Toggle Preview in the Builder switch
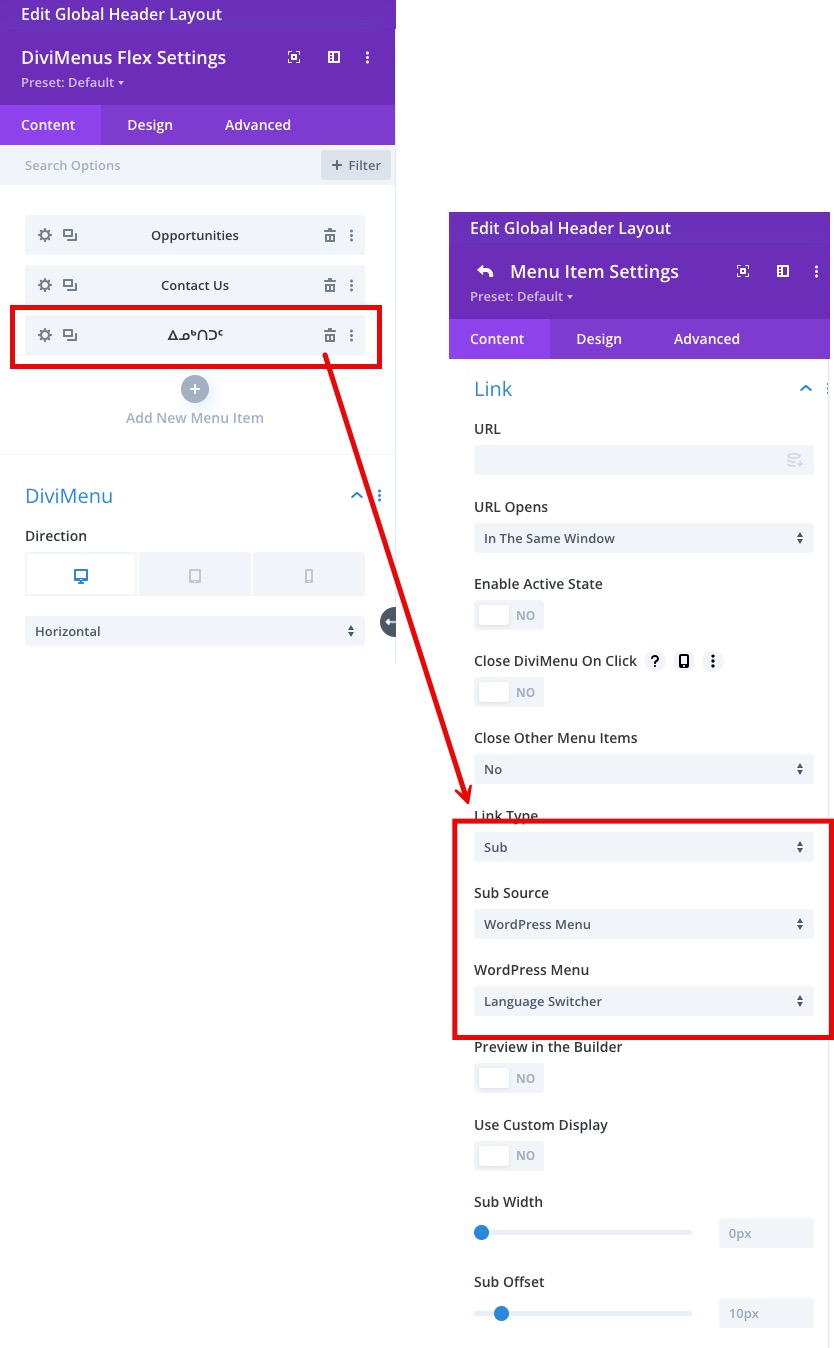Viewport: 834px width, 1348px height. pyautogui.click(x=508, y=1078)
